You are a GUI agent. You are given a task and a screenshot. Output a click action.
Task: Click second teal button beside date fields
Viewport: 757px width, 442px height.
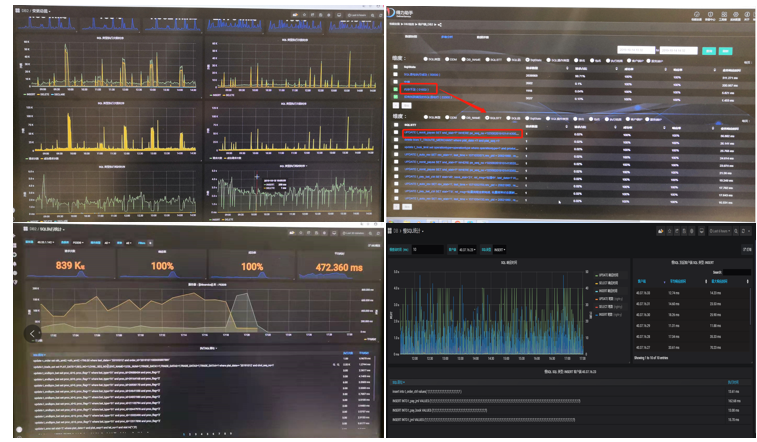[726, 51]
